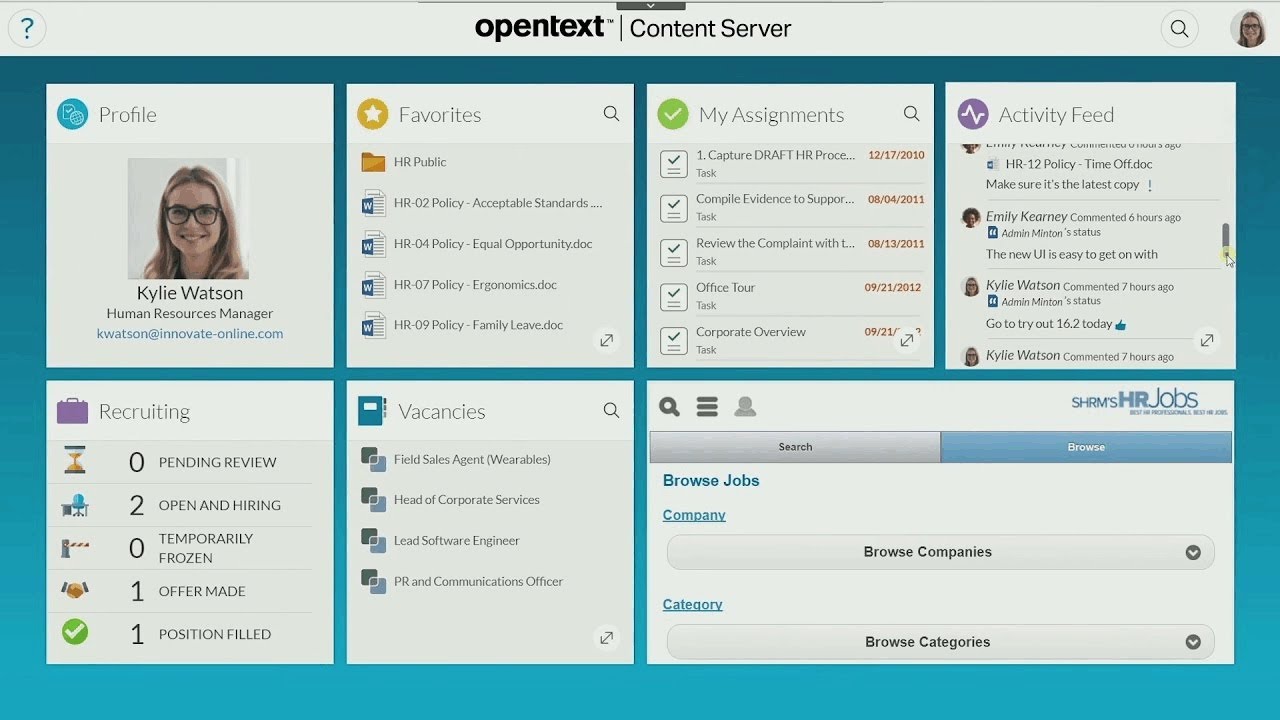Expand the Favorites tile
The image size is (1280, 720).
[606, 341]
